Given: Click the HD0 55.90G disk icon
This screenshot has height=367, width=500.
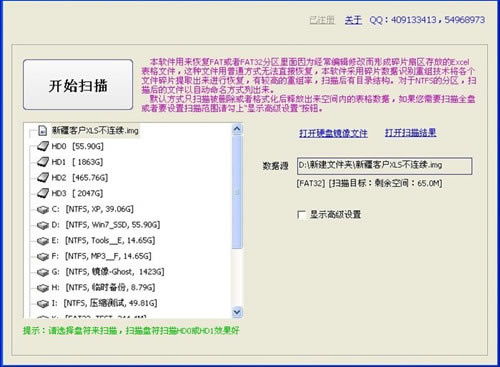Looking at the screenshot, I should tap(43, 146).
